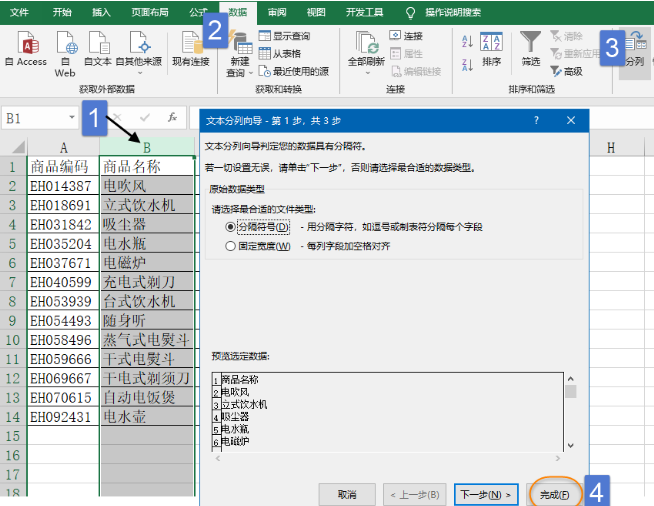This screenshot has height=506, width=654.
Task: Open the 自其他来源 data source menu
Action: (139, 52)
